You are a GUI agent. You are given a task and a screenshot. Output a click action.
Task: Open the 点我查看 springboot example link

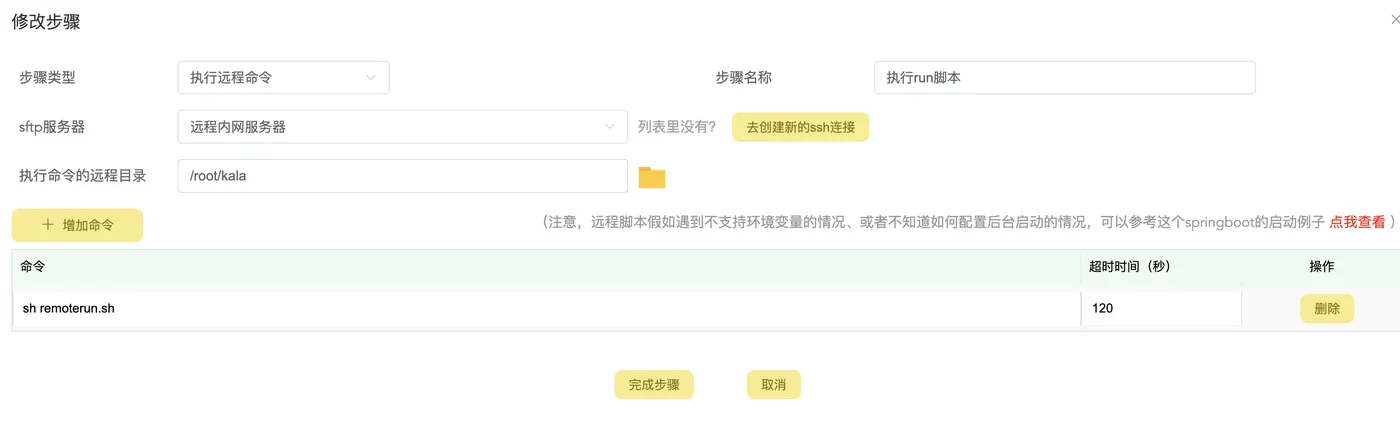tap(1356, 222)
